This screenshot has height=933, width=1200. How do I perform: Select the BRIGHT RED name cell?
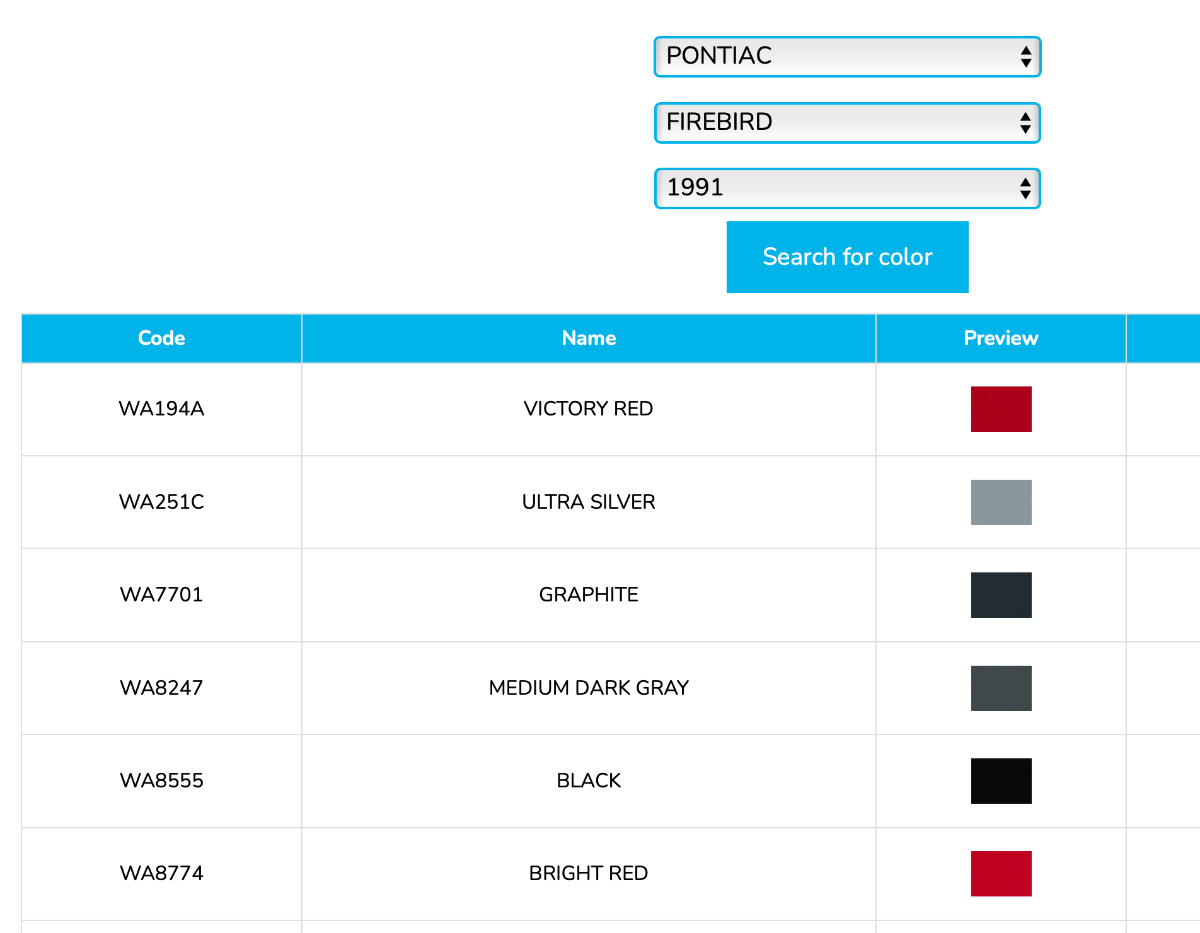588,873
